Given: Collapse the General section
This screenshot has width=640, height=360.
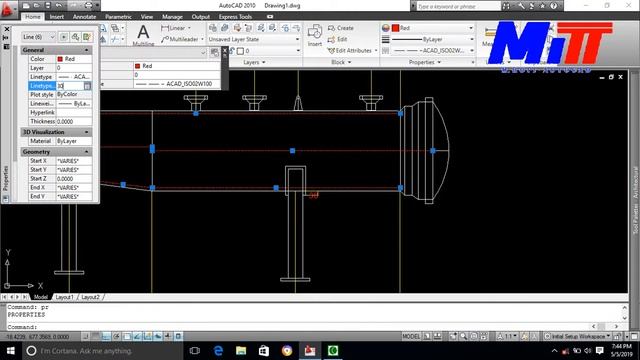Looking at the screenshot, I should tap(87, 50).
